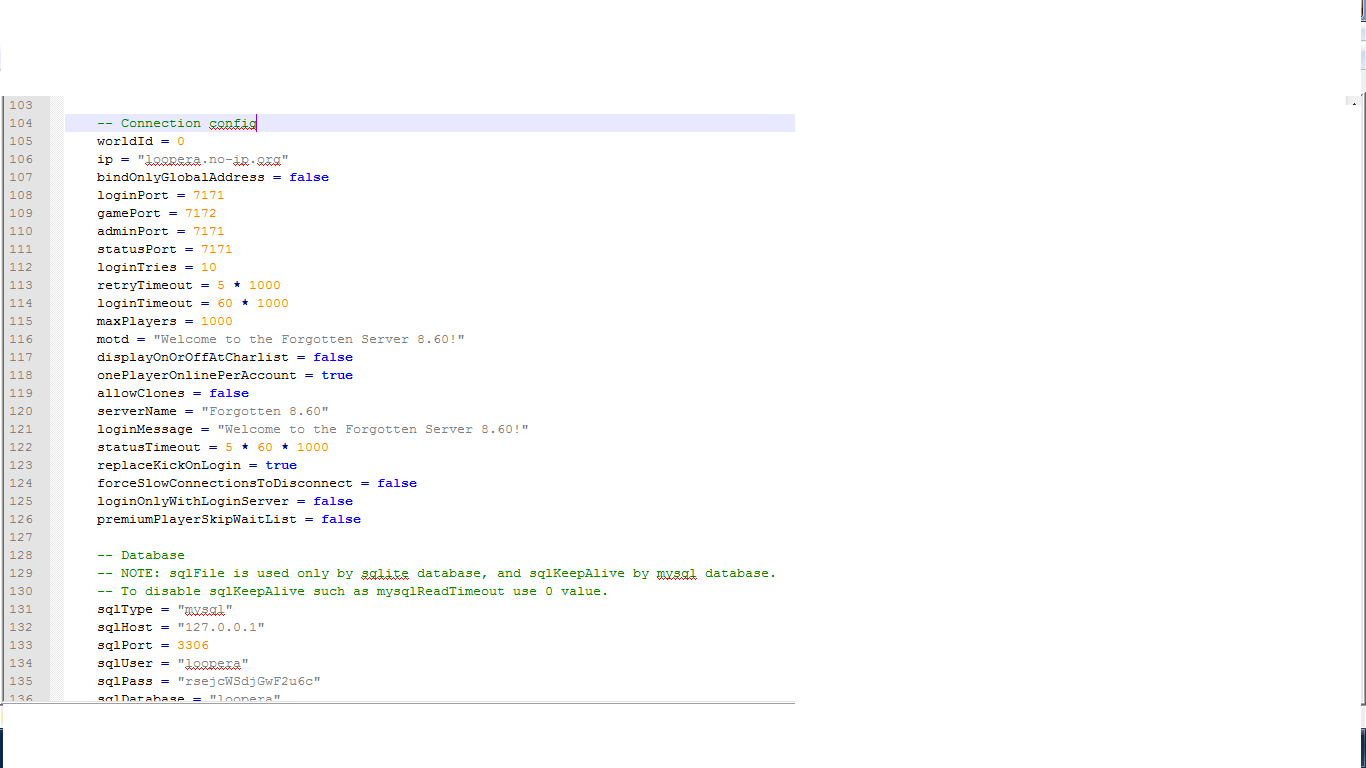Click line number 103 in gutter
The width and height of the screenshot is (1366, 768).
(x=21, y=105)
